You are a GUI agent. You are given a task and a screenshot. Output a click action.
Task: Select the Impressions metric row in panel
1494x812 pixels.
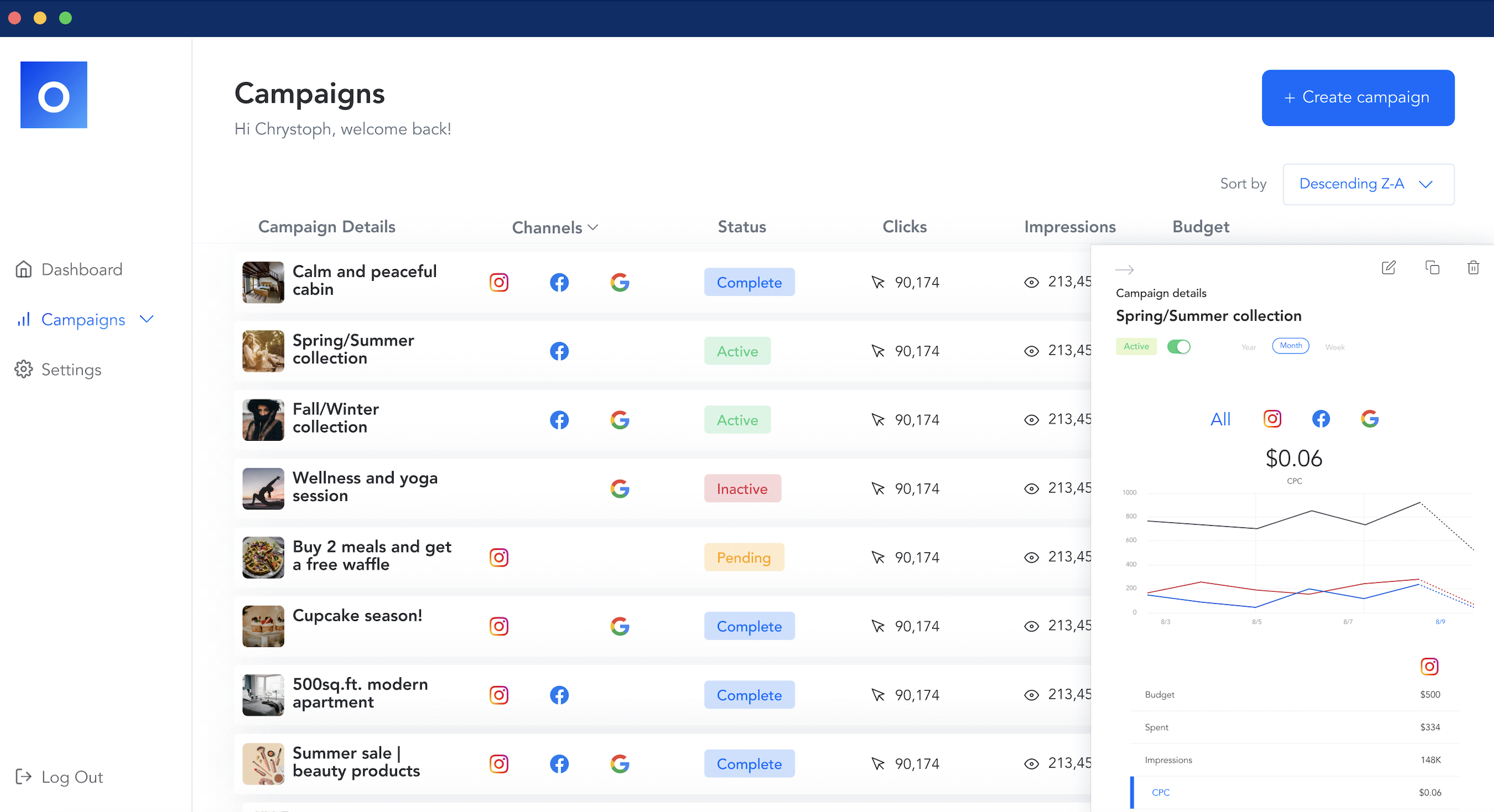pos(1295,760)
